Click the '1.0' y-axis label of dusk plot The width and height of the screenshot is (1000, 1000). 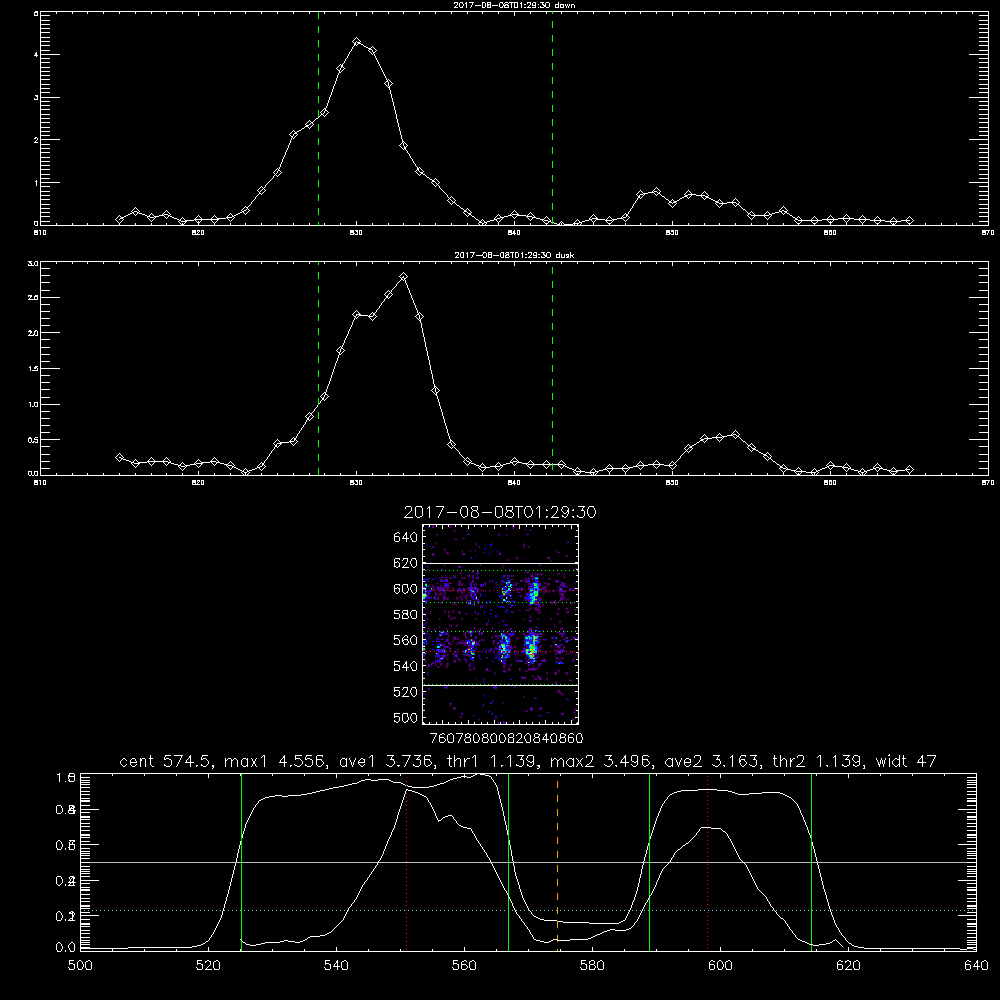pyautogui.click(x=34, y=404)
